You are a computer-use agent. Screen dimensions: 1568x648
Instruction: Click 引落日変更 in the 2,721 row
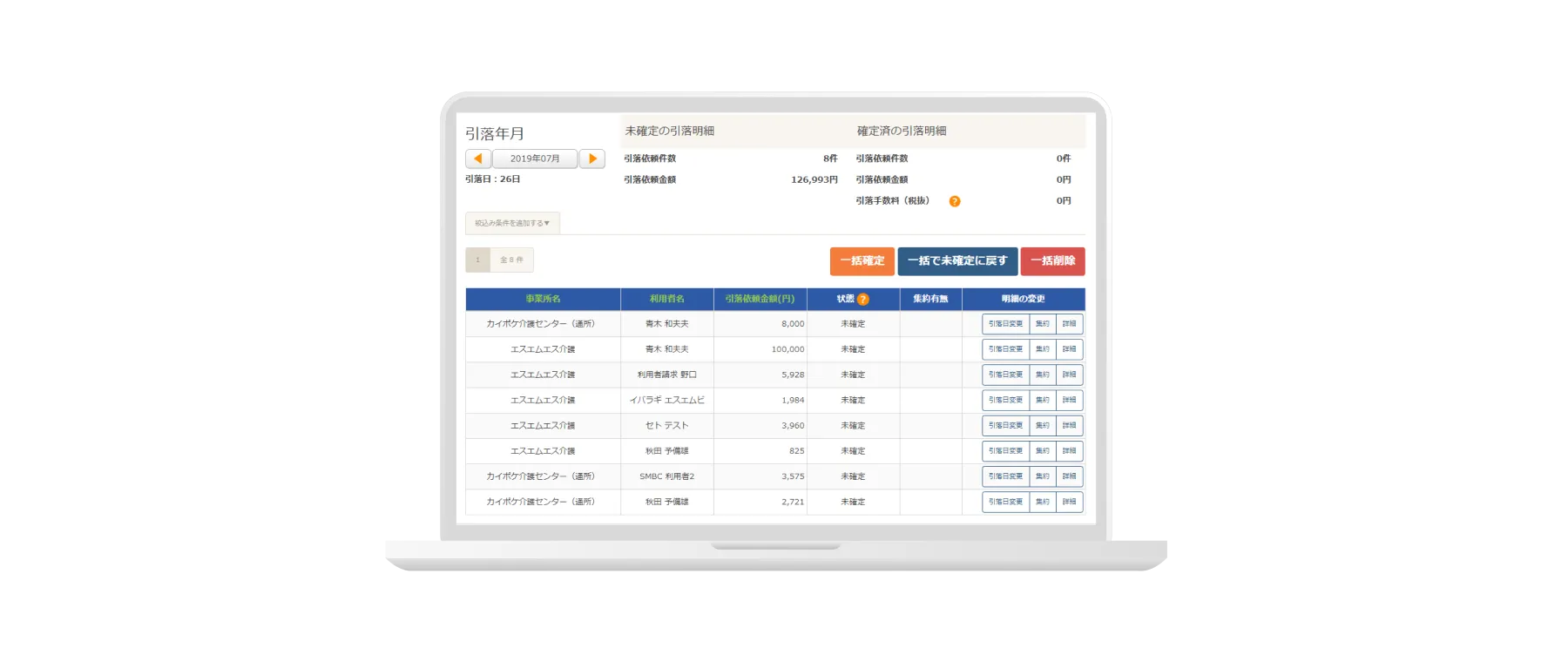pos(1005,502)
